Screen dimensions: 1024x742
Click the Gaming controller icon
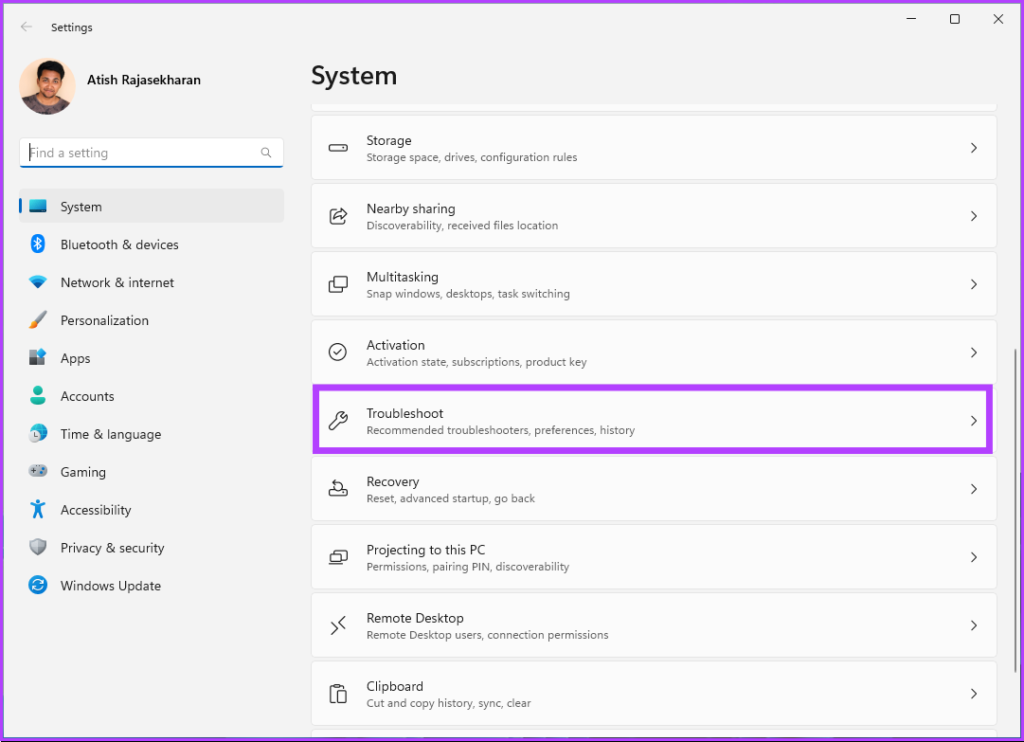pyautogui.click(x=38, y=472)
